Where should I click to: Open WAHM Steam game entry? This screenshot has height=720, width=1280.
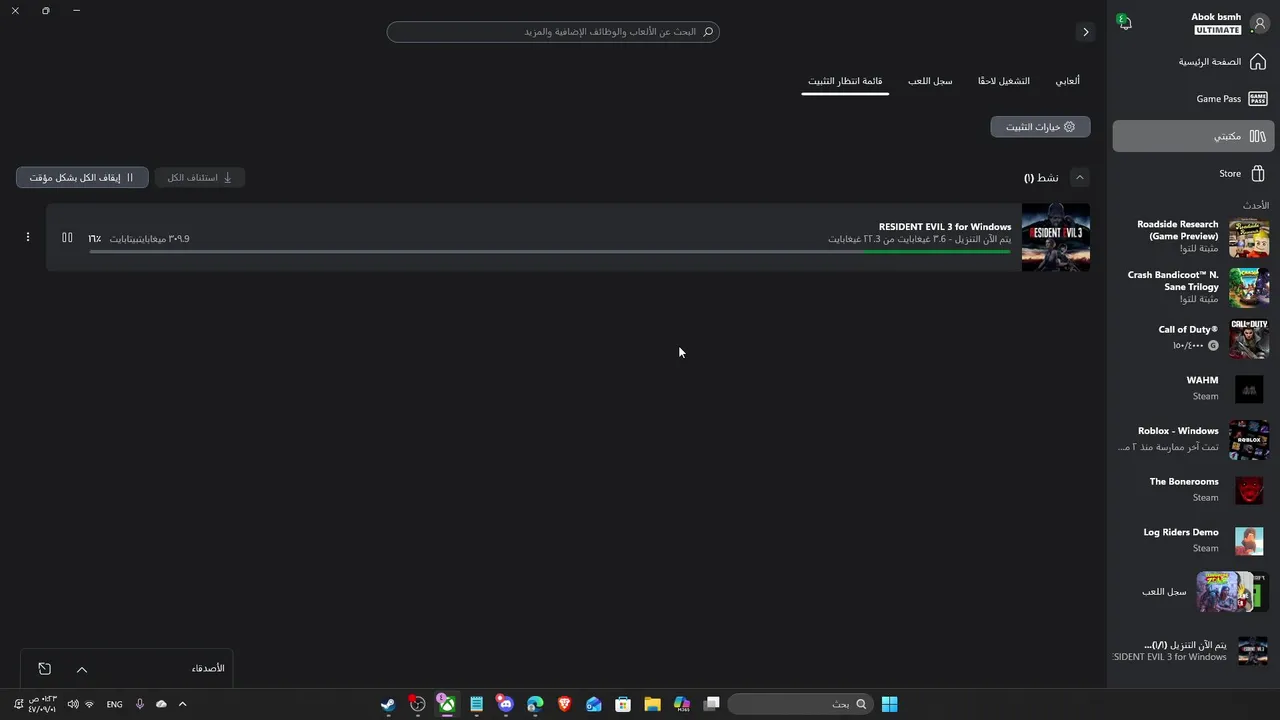1192,388
